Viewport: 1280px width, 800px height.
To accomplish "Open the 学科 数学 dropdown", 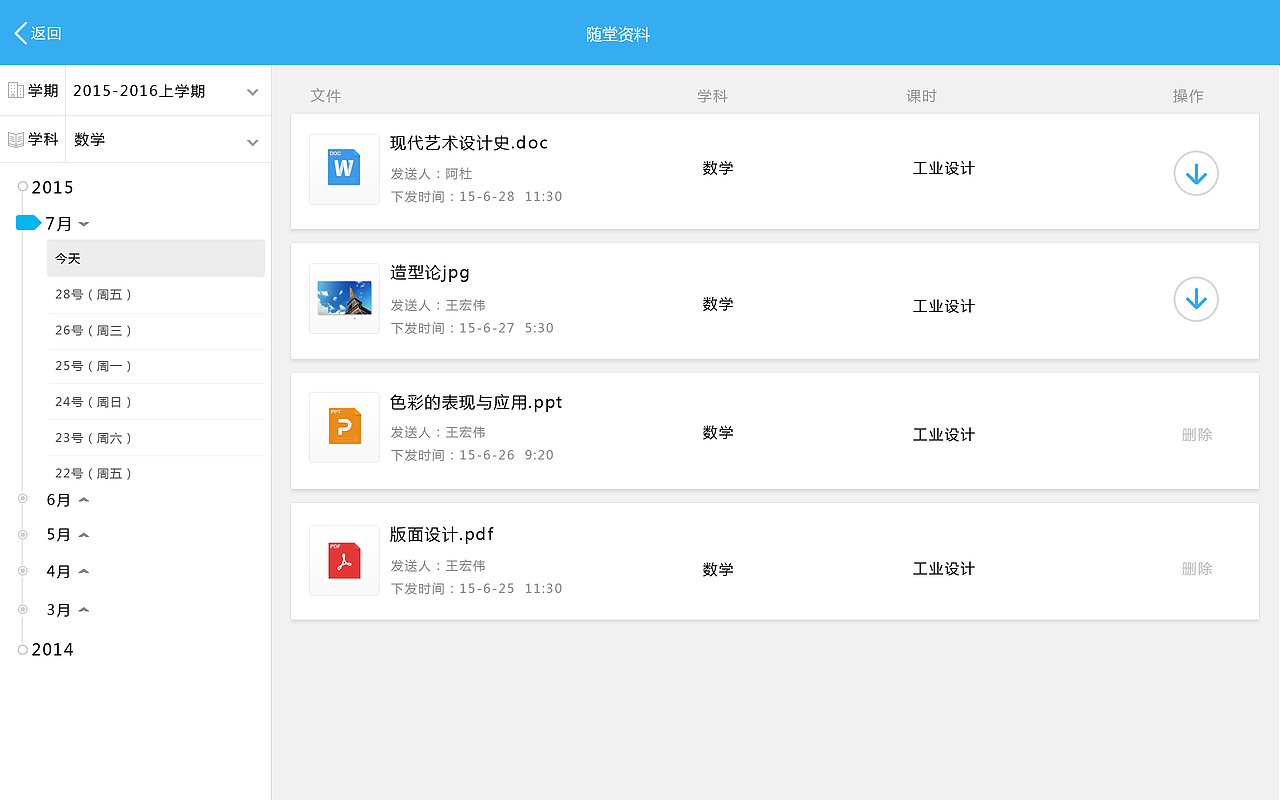I will 168,140.
